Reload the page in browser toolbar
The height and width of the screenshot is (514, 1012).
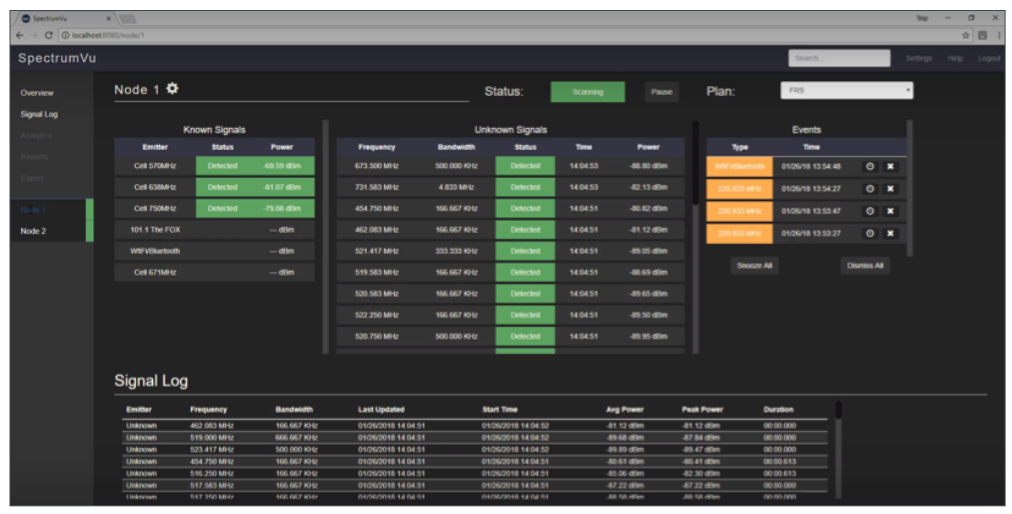pyautogui.click(x=50, y=35)
